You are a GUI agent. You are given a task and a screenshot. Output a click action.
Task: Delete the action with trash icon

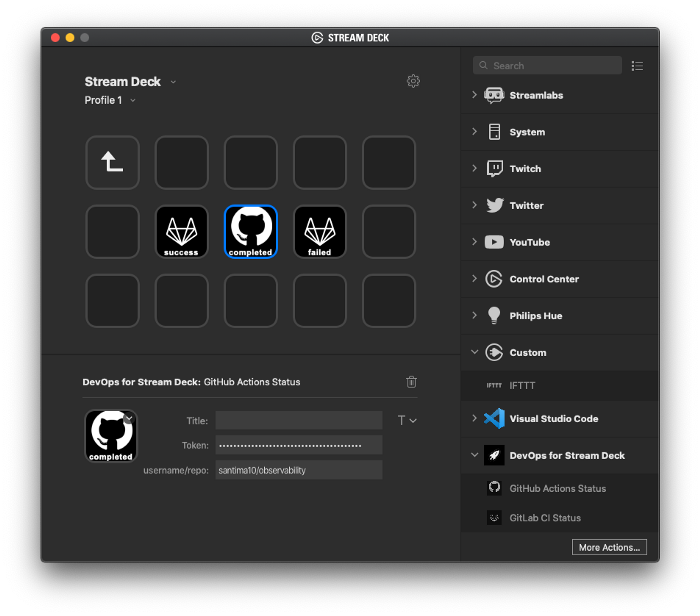[x=411, y=382]
